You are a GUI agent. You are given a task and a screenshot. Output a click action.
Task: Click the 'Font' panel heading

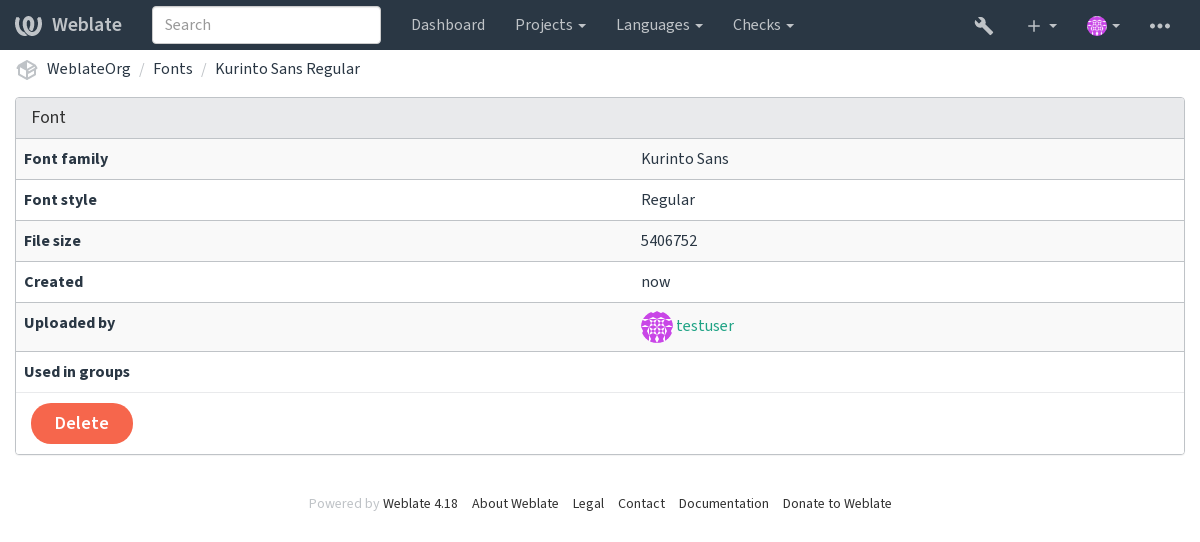[49, 117]
